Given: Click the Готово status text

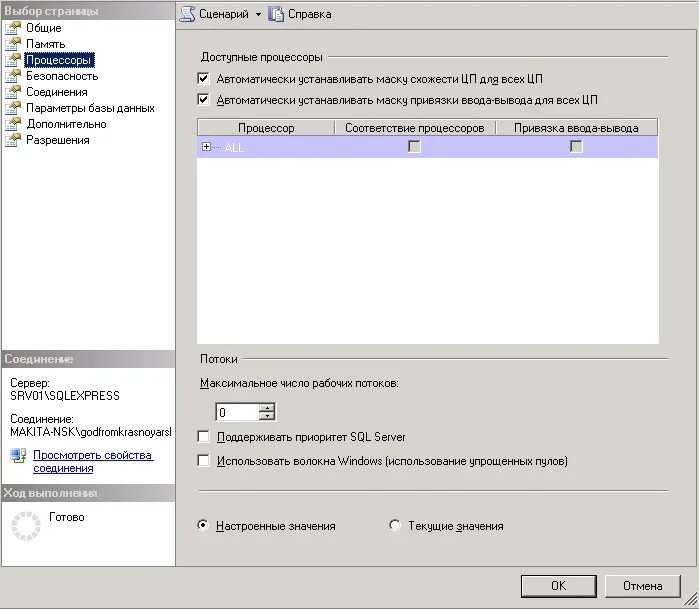Looking at the screenshot, I should click(66, 517).
